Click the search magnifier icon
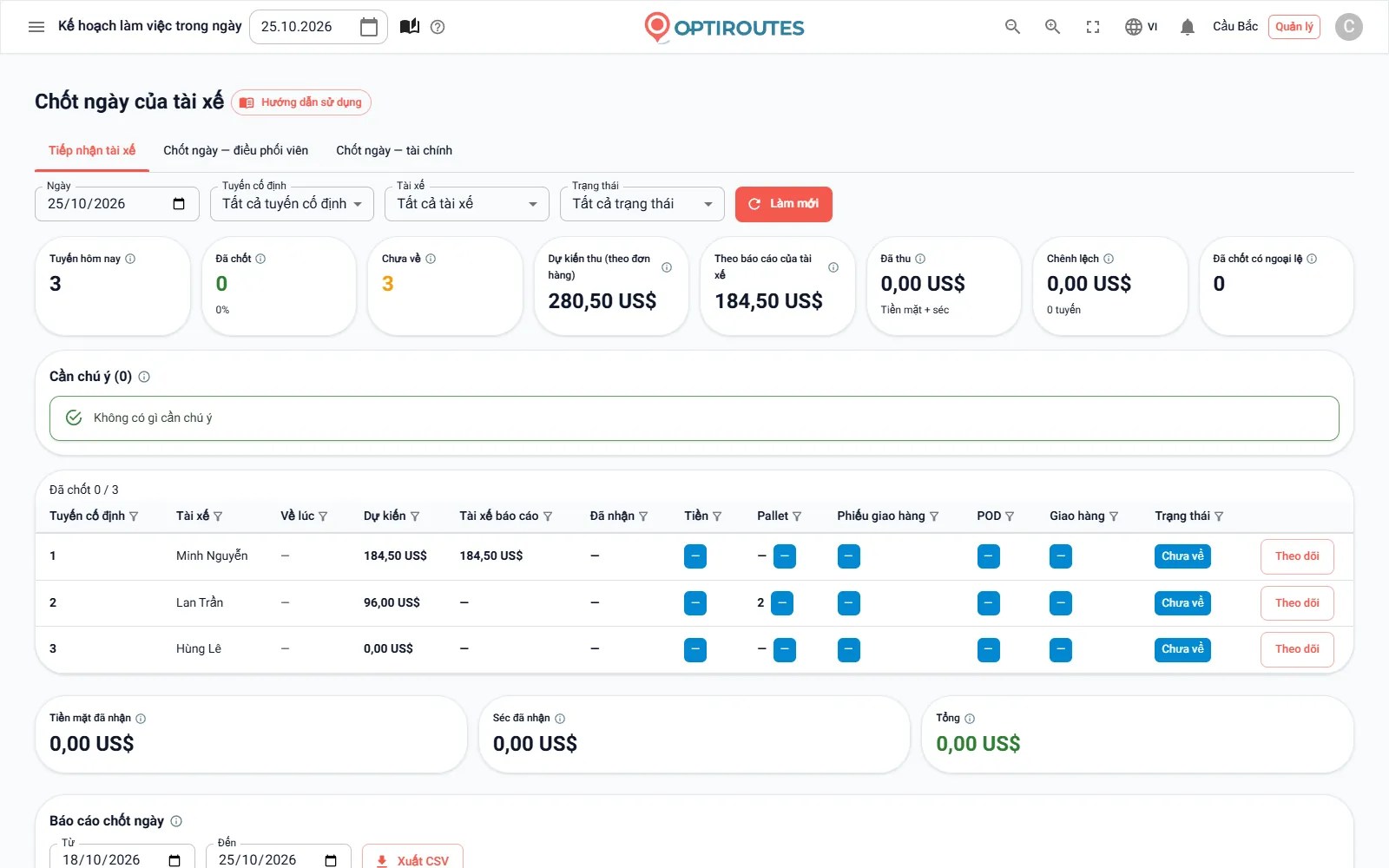This screenshot has height=868, width=1389. [1012, 27]
